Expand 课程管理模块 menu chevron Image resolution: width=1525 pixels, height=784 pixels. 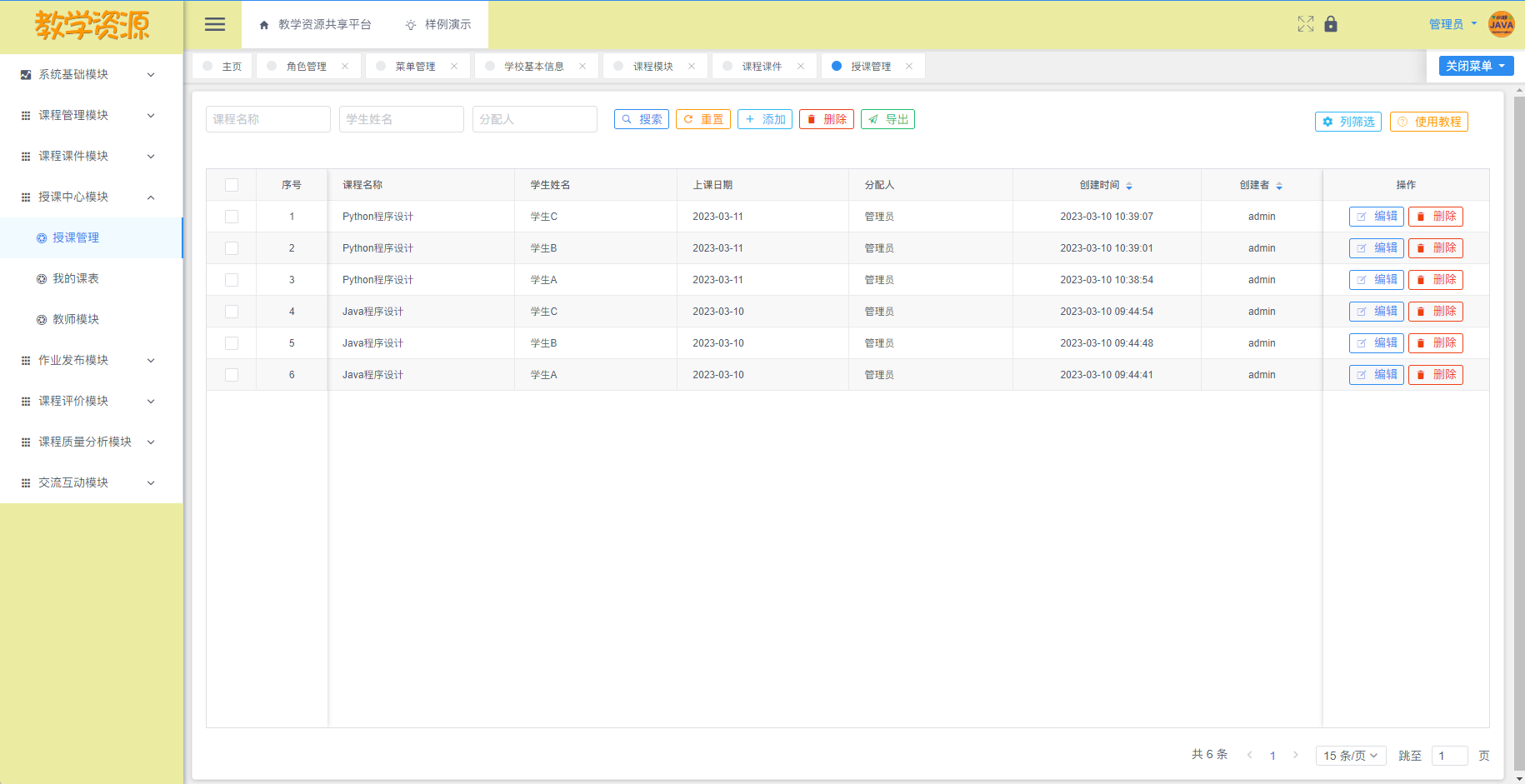[x=151, y=116]
